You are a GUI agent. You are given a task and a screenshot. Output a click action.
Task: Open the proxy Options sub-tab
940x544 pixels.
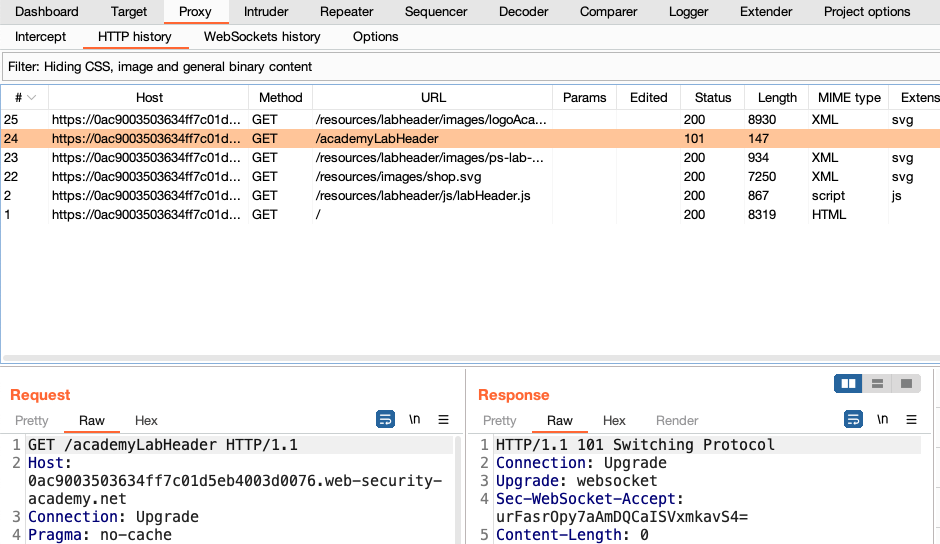coord(375,37)
